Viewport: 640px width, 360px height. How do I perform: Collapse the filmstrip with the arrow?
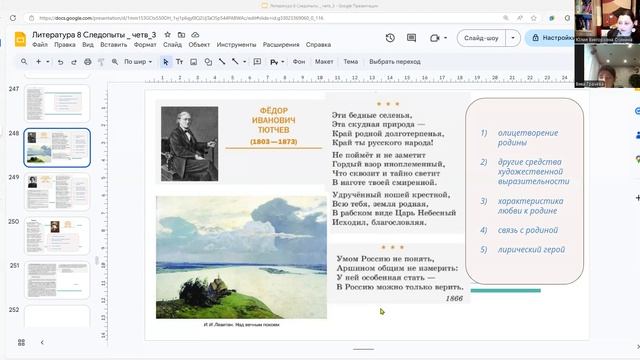pyautogui.click(x=42, y=342)
